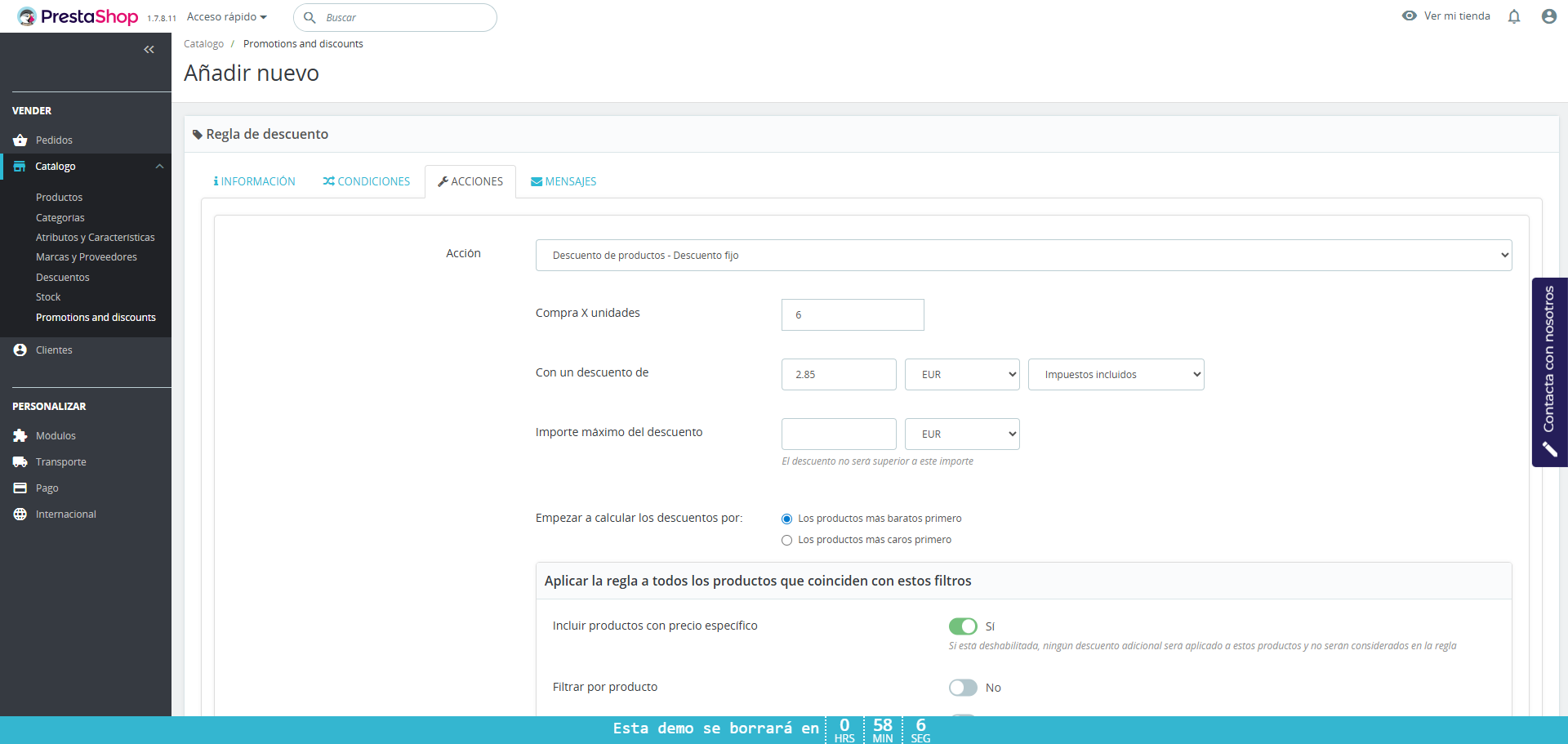
Task: Click the search magnifier icon
Action: coord(310,17)
